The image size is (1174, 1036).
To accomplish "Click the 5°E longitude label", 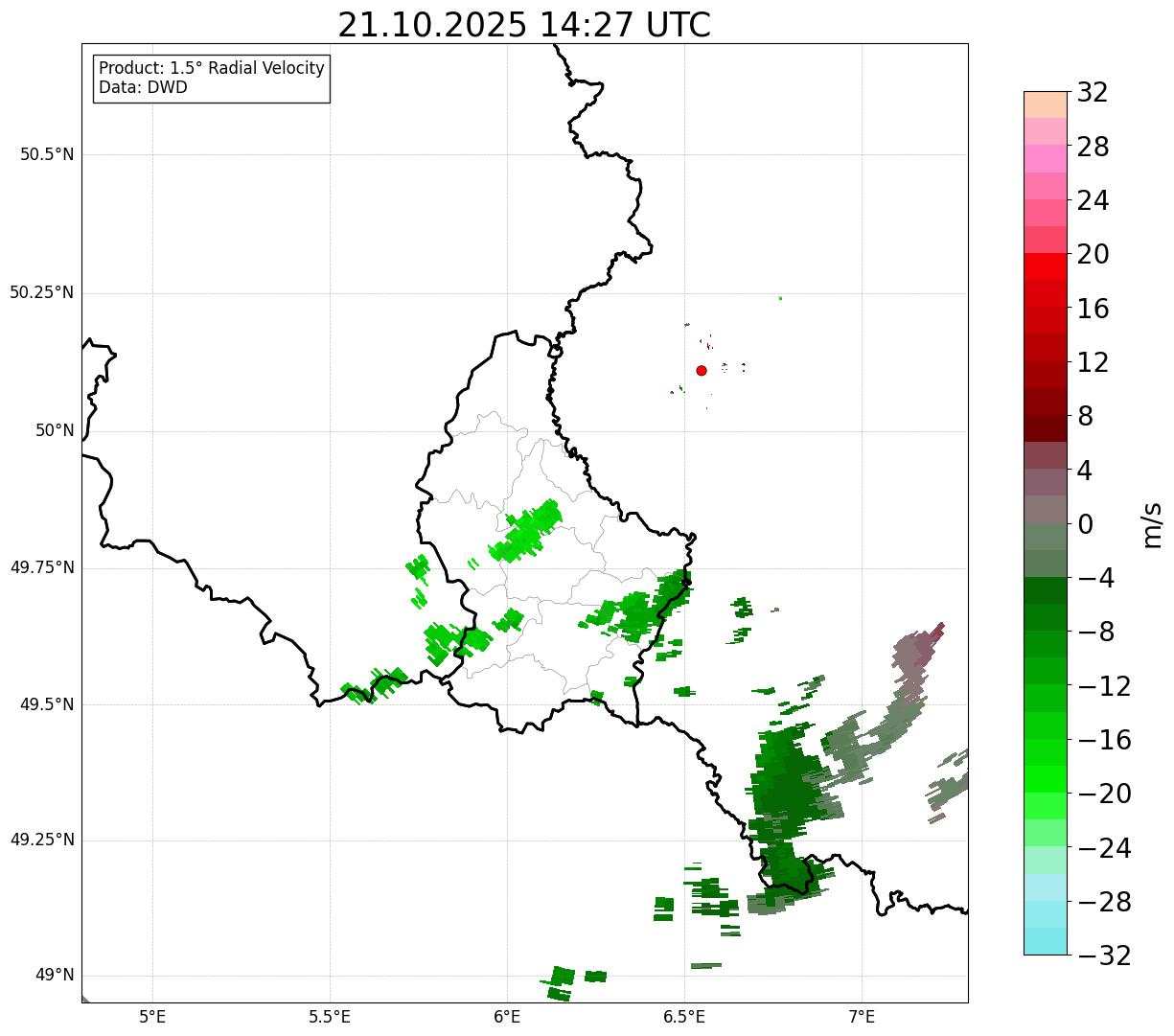I will coord(152,1016).
